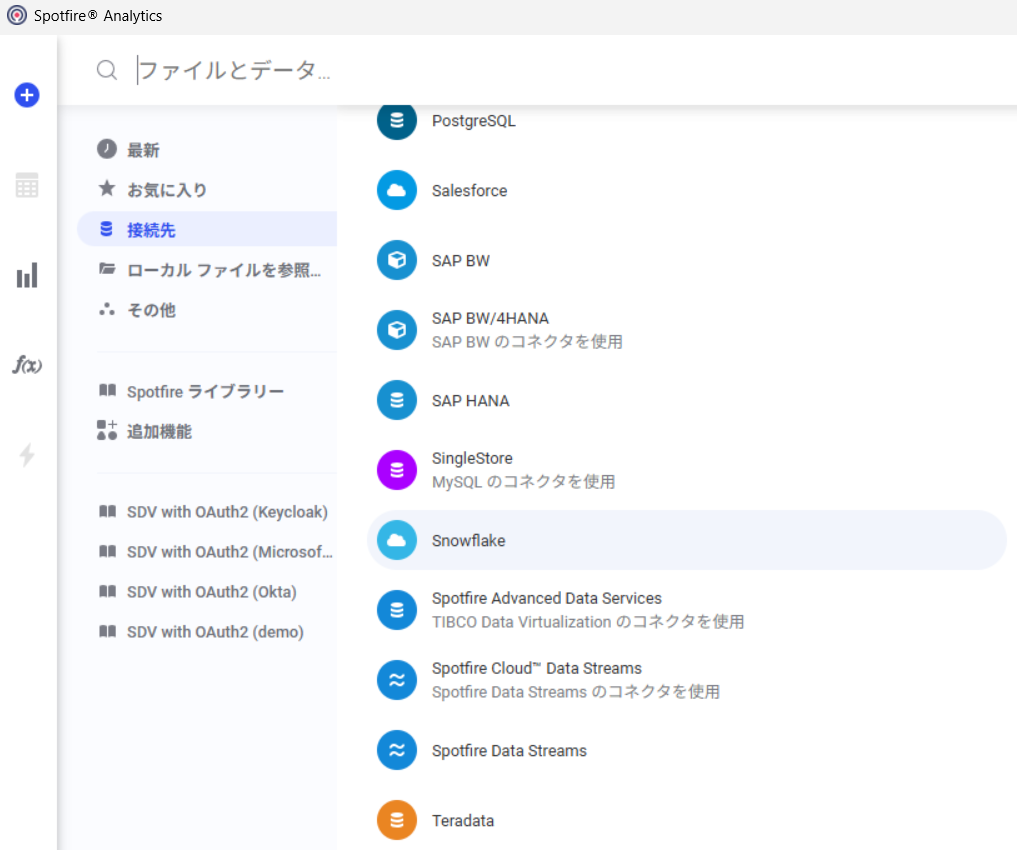Click the Spotfire logo in title bar
This screenshot has height=850, width=1017.
17,15
